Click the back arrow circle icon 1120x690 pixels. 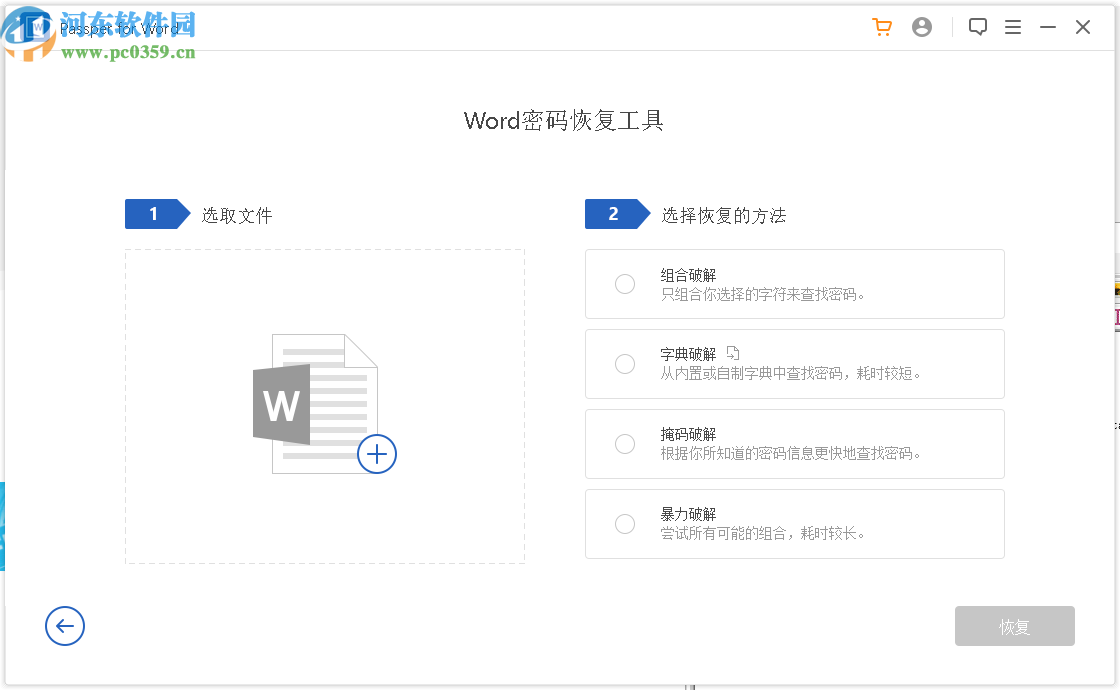65,626
